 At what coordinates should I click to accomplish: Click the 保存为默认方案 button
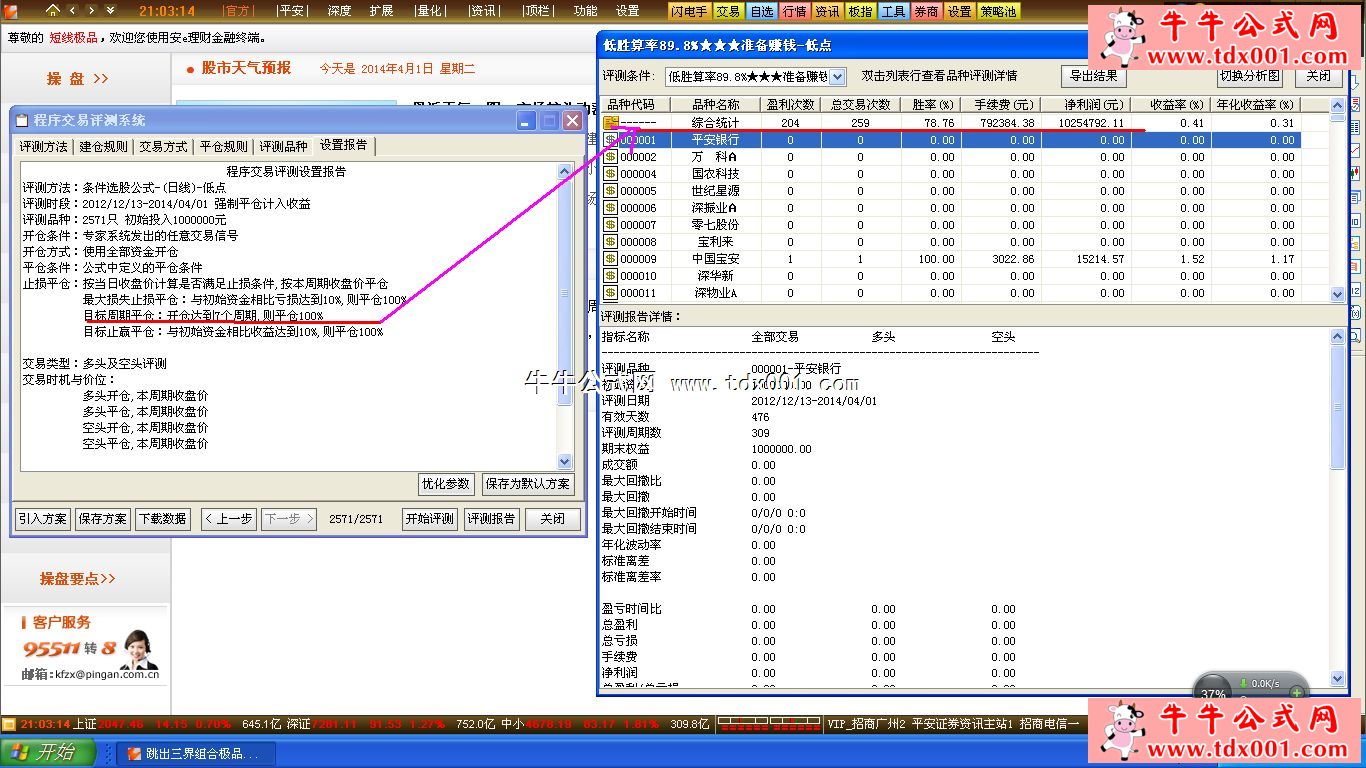(528, 484)
